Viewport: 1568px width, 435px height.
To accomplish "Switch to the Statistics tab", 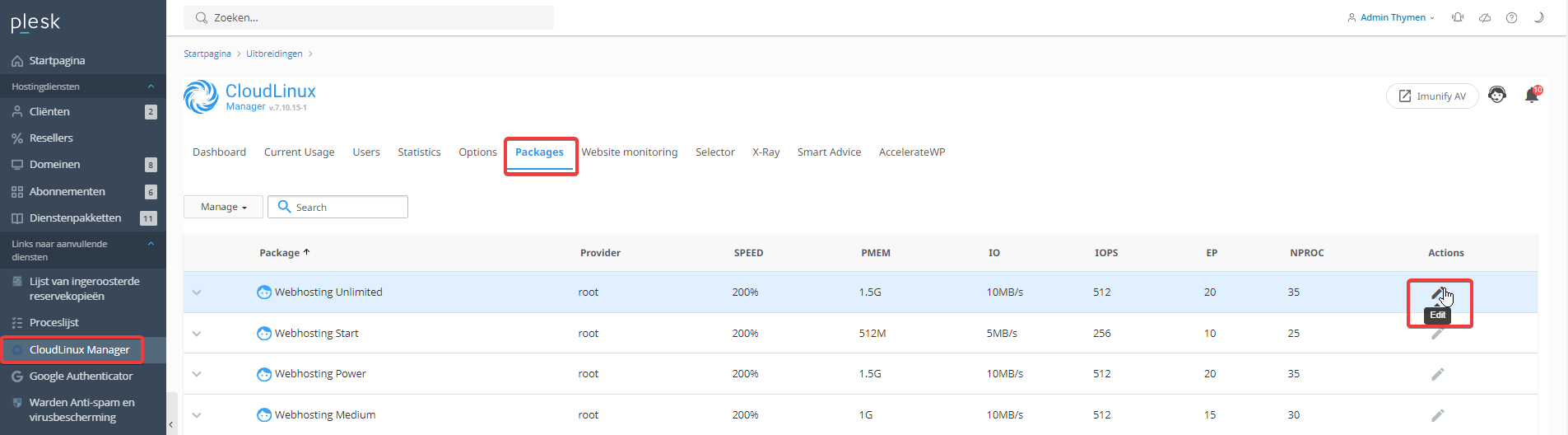I will [x=419, y=152].
